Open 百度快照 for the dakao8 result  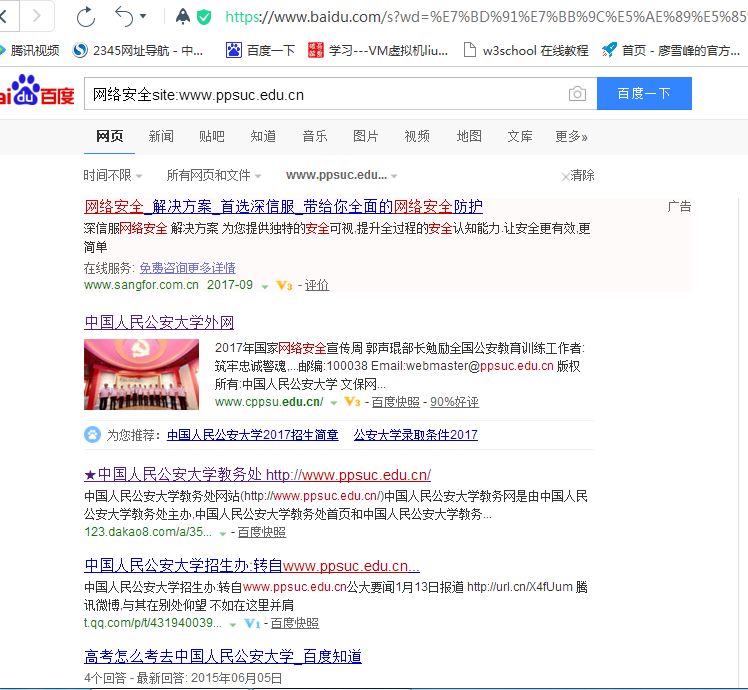click(x=261, y=532)
